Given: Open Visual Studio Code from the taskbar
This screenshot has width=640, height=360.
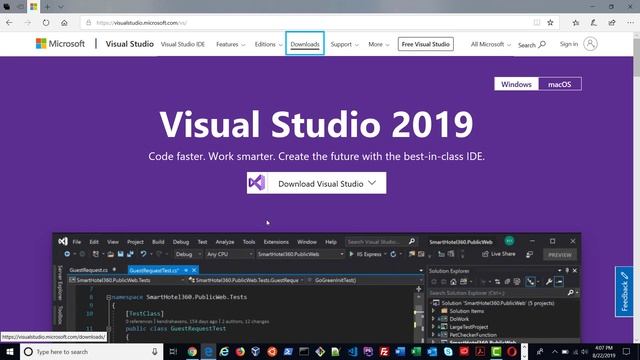Looking at the screenshot, I should pos(352,351).
